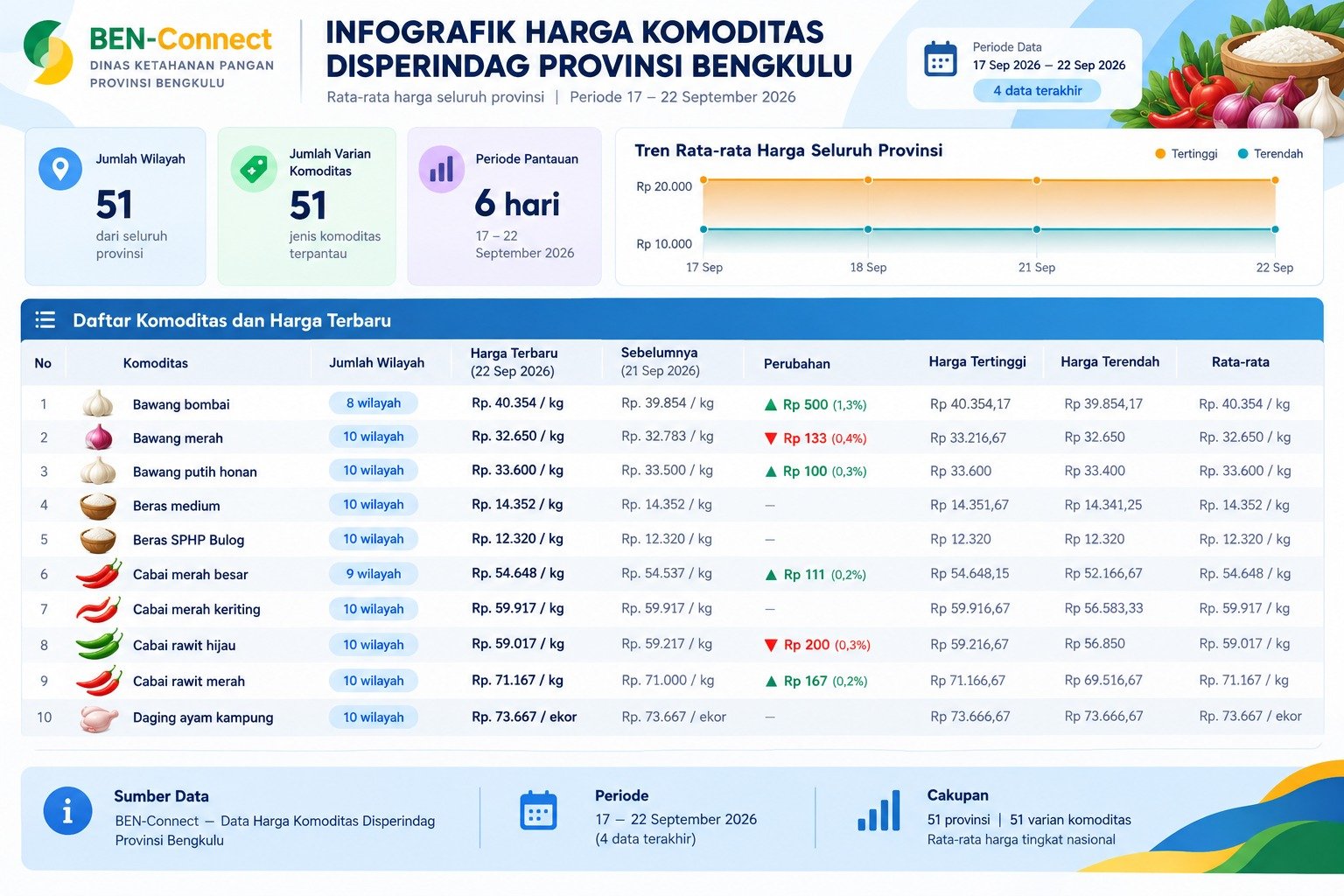Click the Jumlah Wilayah column header
This screenshot has height=896, width=1344.
pos(377,363)
